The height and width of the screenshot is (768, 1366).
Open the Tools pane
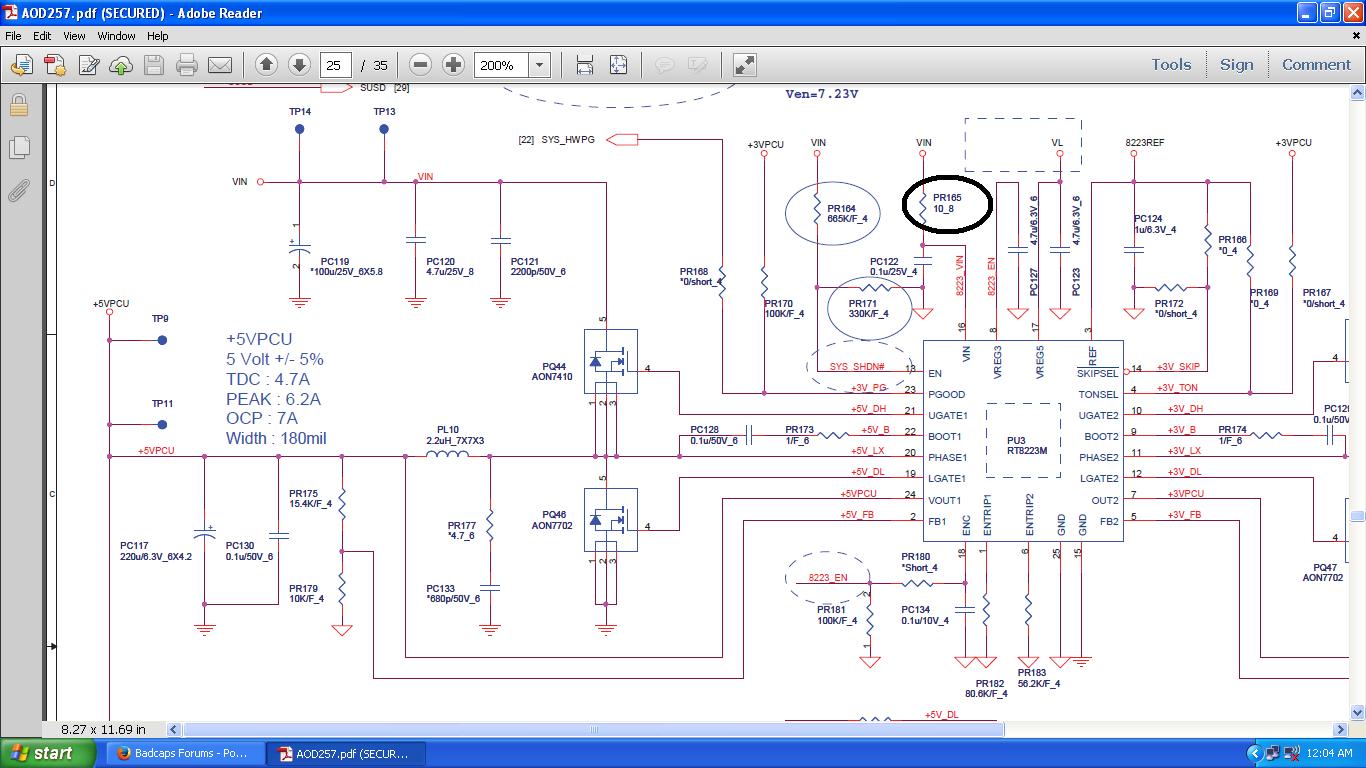1170,65
